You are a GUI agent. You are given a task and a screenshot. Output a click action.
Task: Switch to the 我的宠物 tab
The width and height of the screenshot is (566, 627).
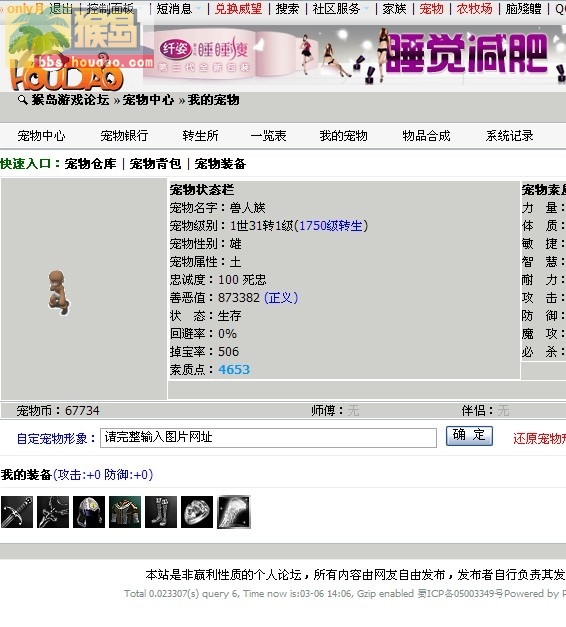[x=343, y=136]
